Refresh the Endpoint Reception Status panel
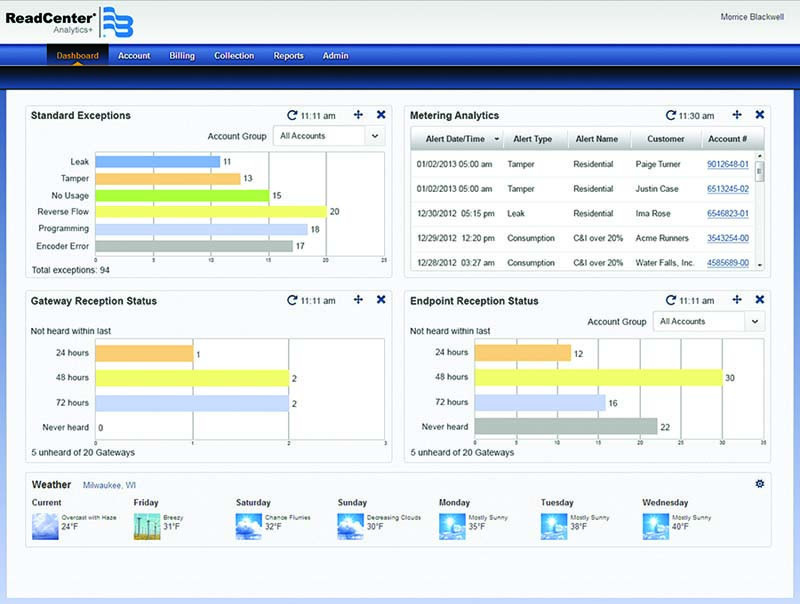 (x=671, y=300)
